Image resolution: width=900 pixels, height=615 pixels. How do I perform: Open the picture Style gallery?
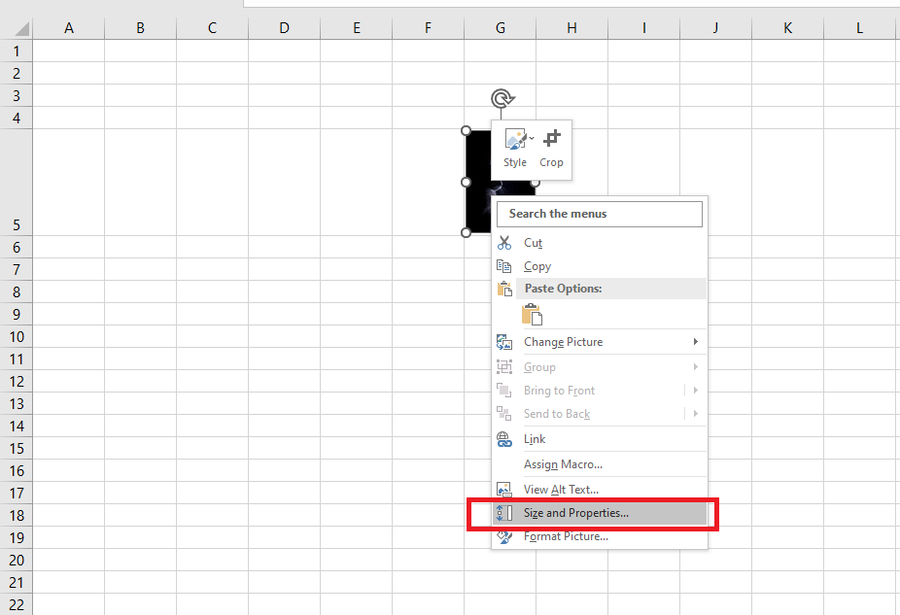point(515,148)
